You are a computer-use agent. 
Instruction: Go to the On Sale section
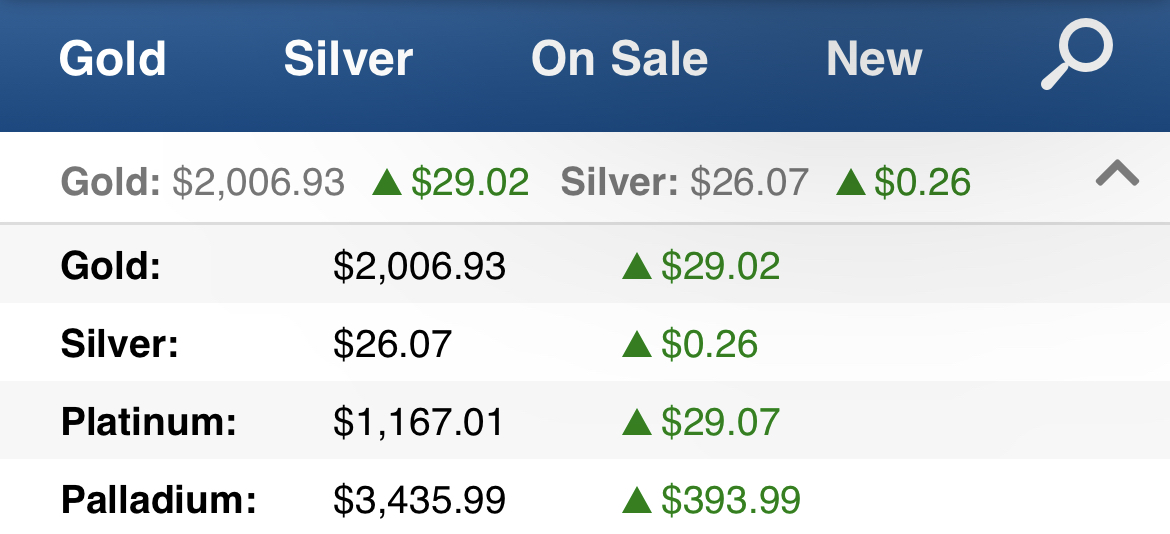coord(619,59)
